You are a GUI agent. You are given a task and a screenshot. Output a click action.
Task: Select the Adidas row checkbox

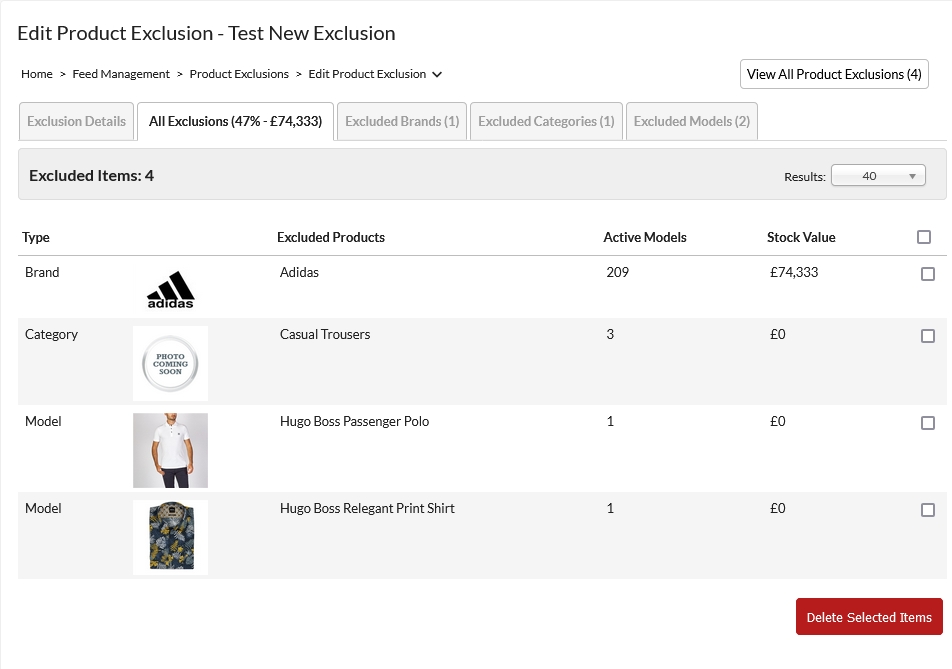(x=928, y=274)
